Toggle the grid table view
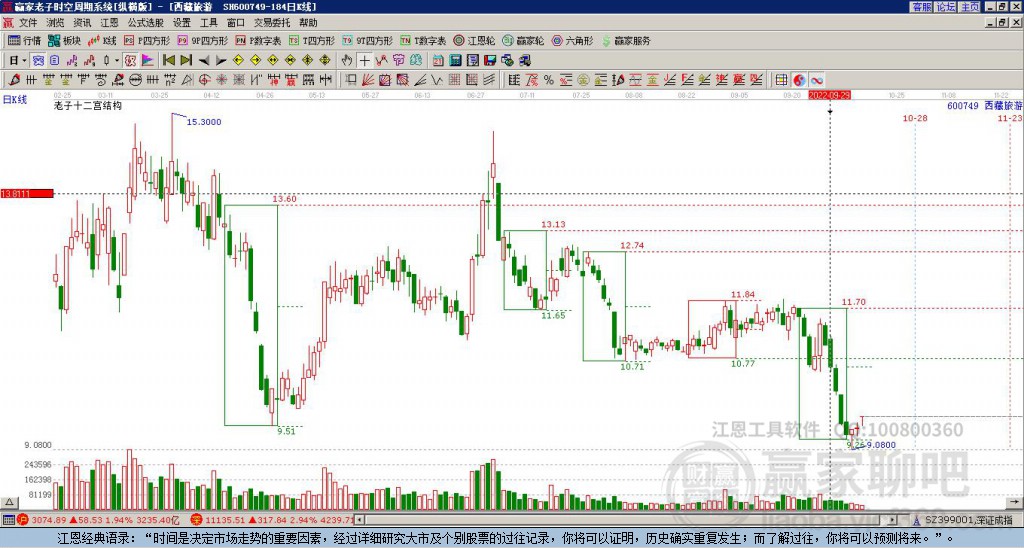The height and width of the screenshot is (548, 1024). click(781, 80)
